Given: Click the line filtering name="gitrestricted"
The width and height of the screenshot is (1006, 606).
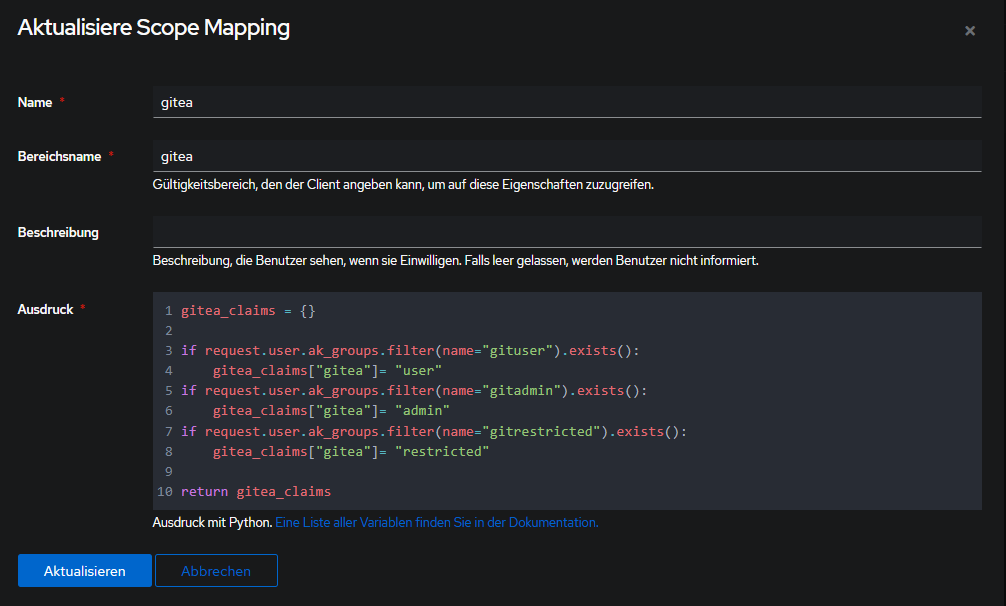Looking at the screenshot, I should click(x=433, y=431).
